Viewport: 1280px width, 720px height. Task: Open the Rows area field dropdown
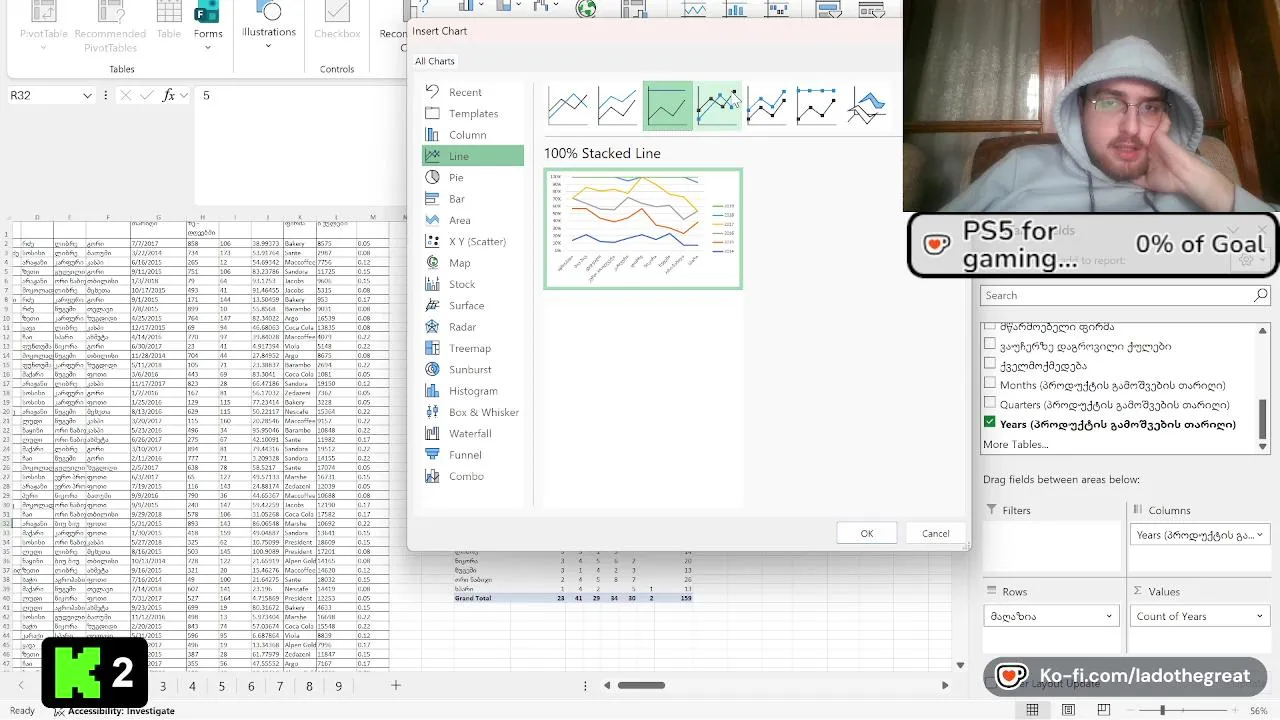(x=1109, y=616)
